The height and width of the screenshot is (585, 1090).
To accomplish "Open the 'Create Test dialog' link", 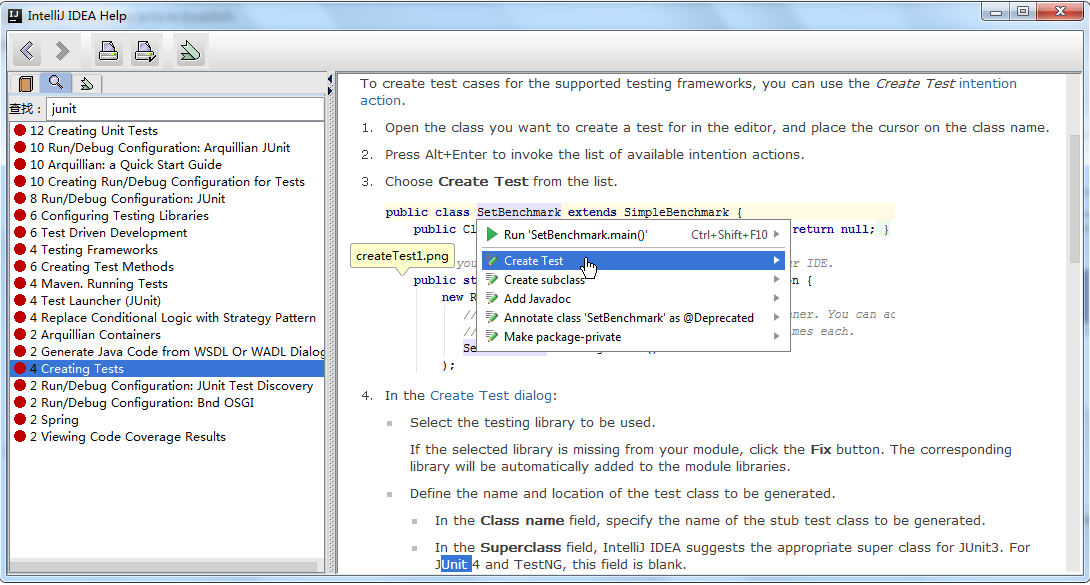I will (492, 396).
